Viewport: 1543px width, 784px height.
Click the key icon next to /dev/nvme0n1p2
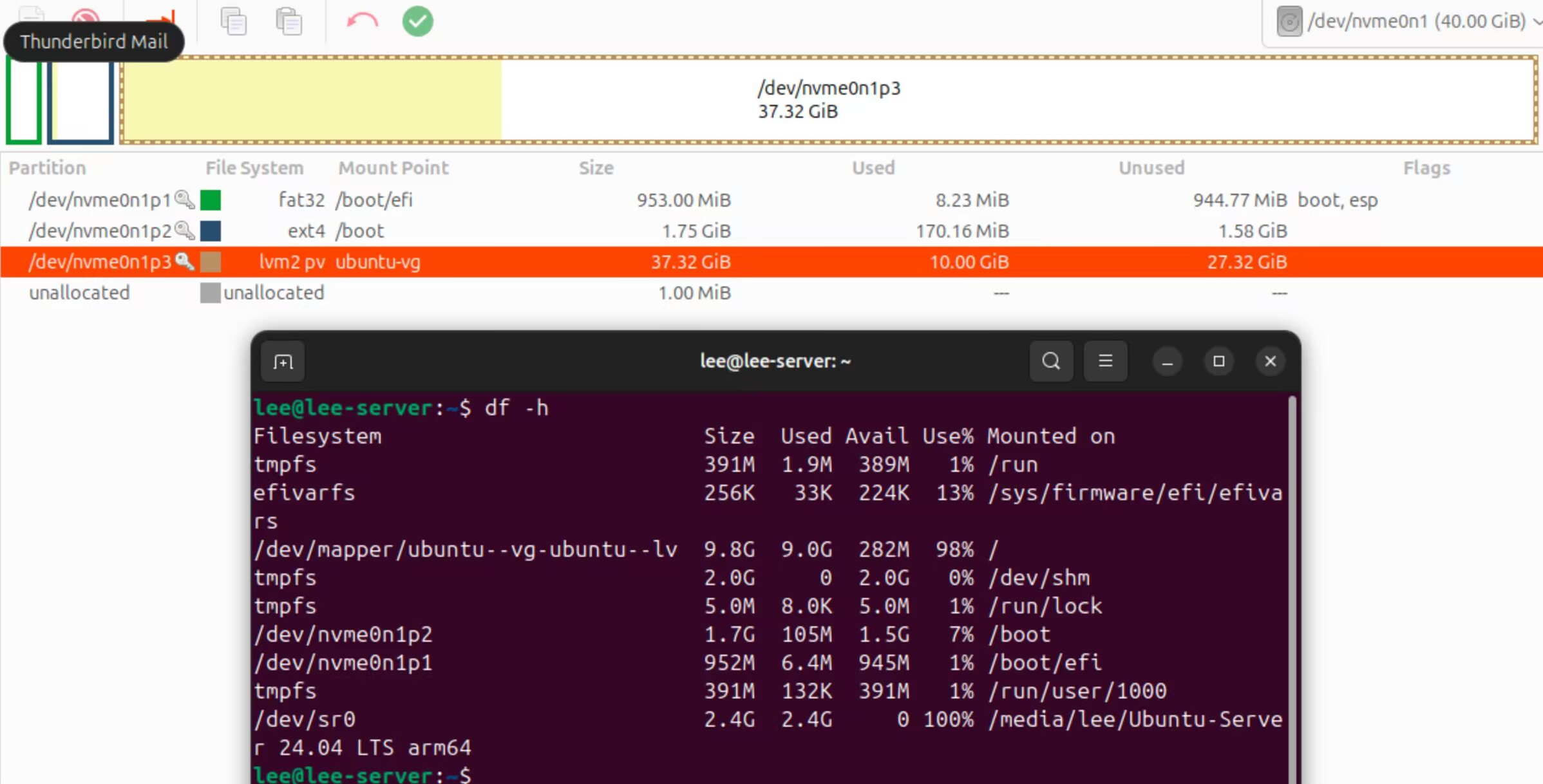tap(185, 230)
